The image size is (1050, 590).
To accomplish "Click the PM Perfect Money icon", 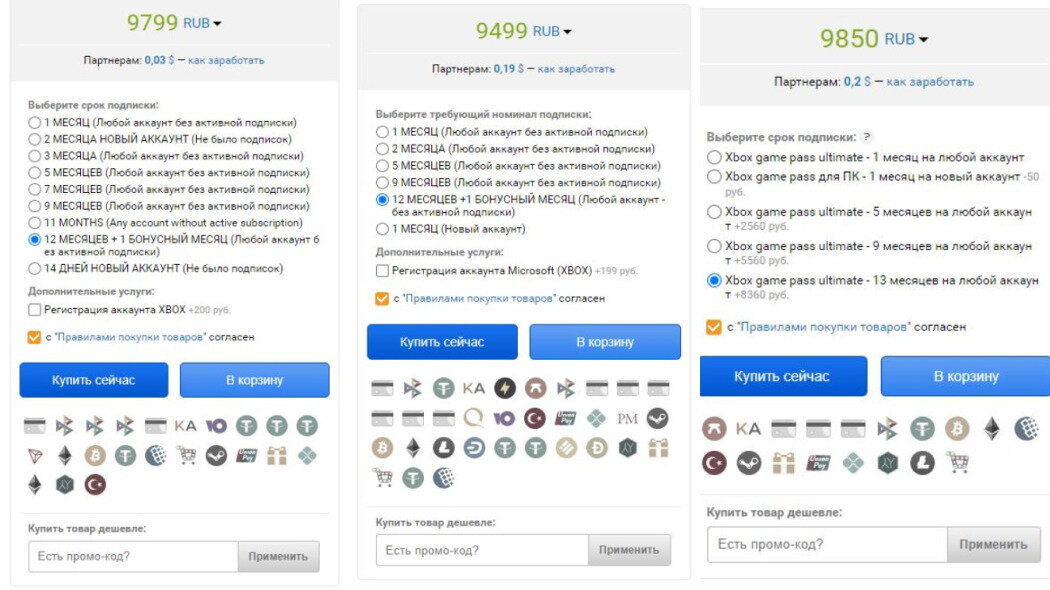I will 627,419.
